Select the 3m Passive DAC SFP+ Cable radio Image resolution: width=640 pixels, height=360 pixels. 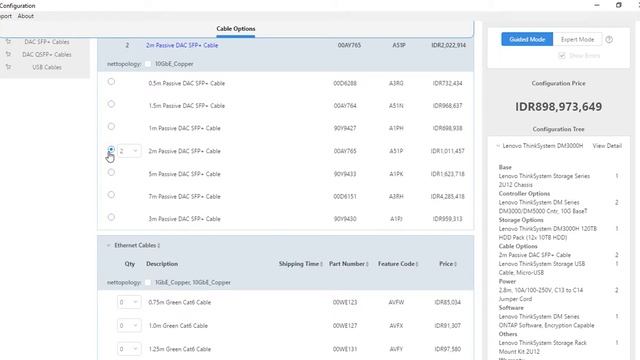pyautogui.click(x=111, y=217)
